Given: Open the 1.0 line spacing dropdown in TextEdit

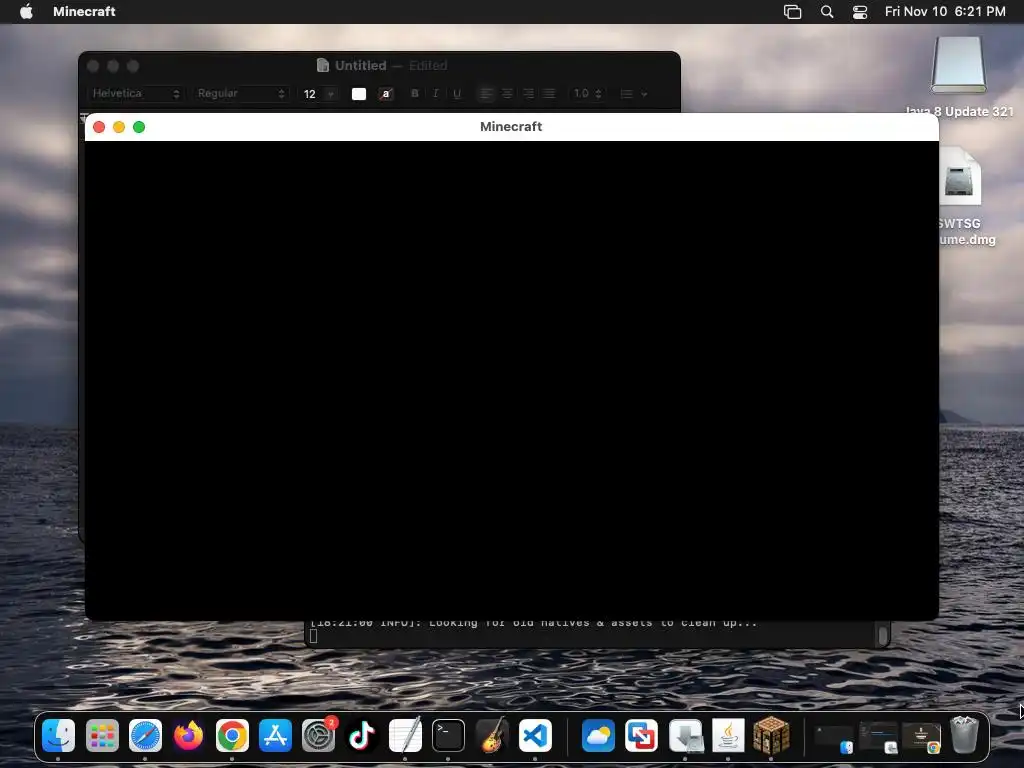Looking at the screenshot, I should tap(586, 93).
